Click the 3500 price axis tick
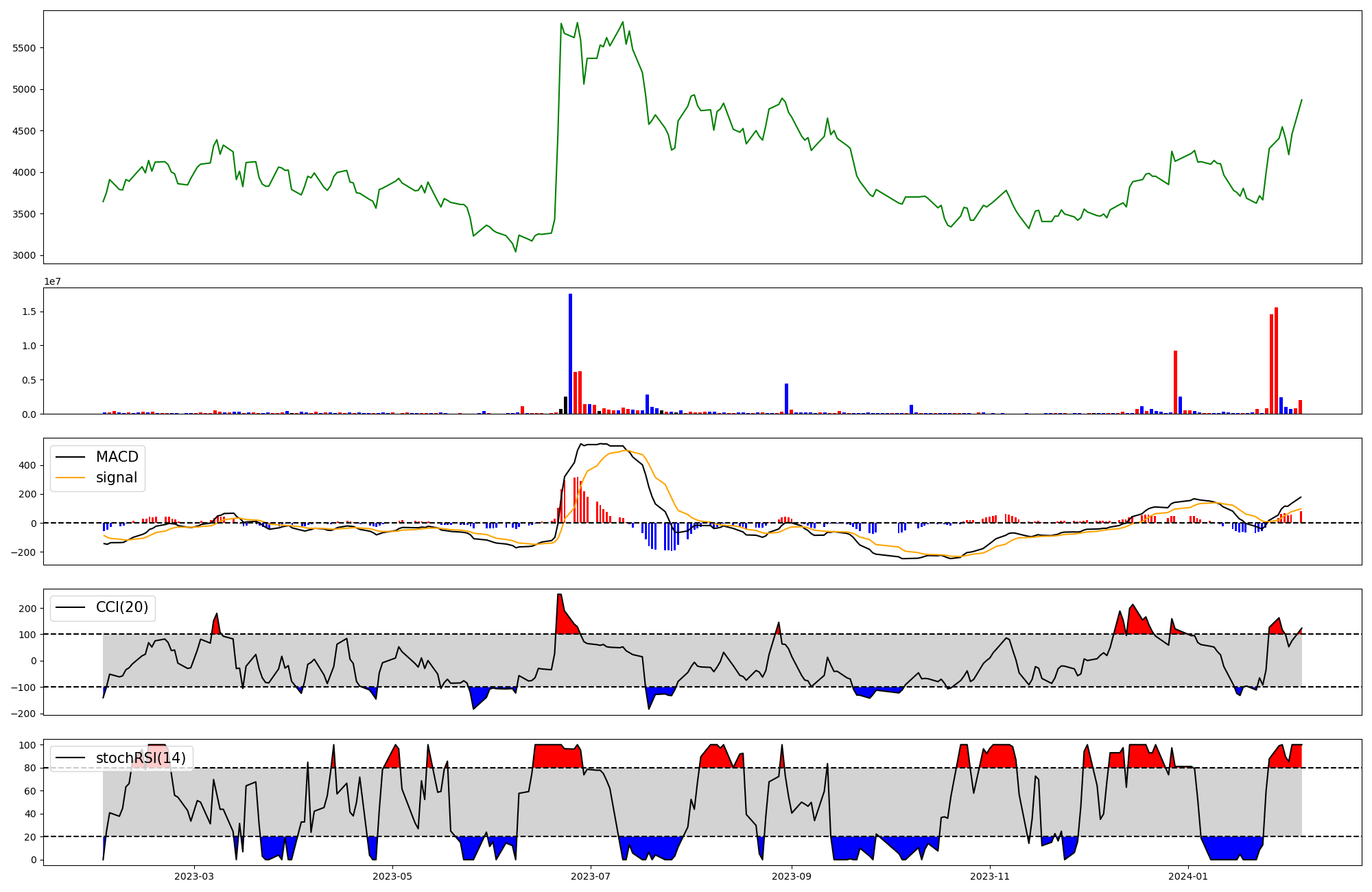 tap(25, 214)
